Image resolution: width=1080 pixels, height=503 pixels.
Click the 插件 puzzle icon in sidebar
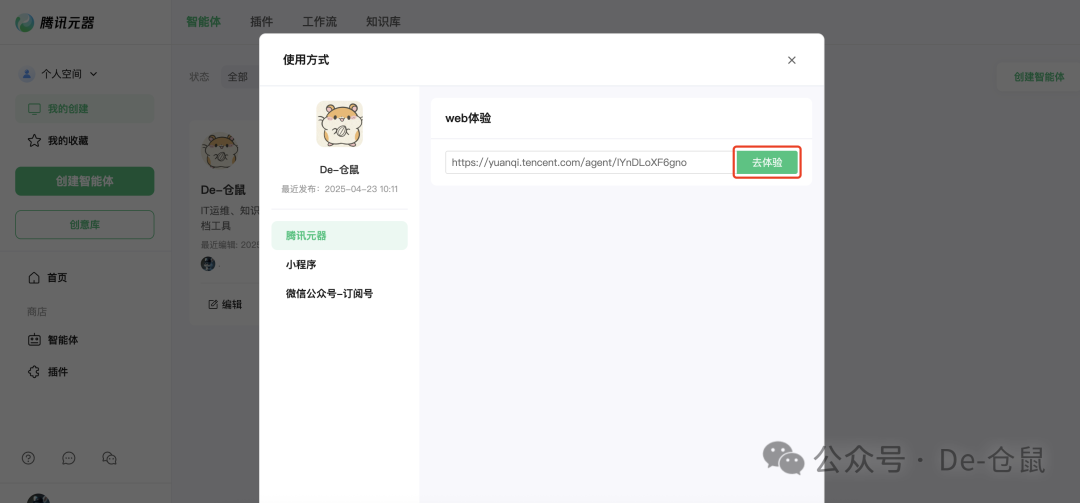tap(34, 371)
